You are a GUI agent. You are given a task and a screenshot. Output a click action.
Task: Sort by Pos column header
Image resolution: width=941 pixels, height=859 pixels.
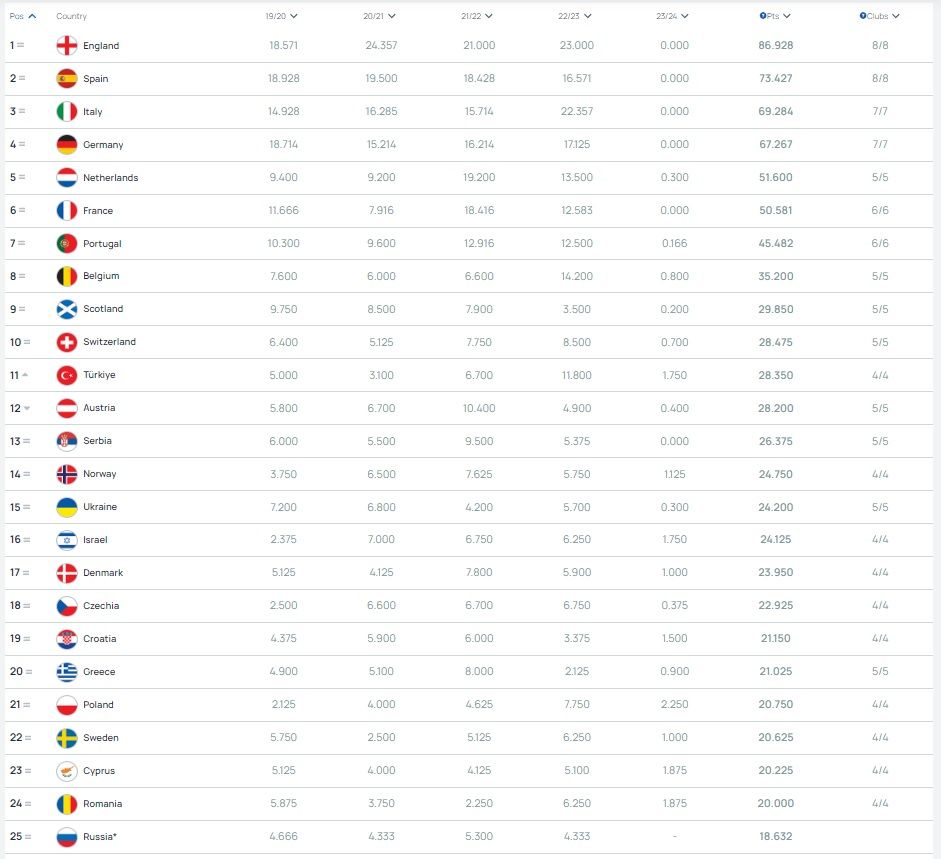(x=23, y=16)
